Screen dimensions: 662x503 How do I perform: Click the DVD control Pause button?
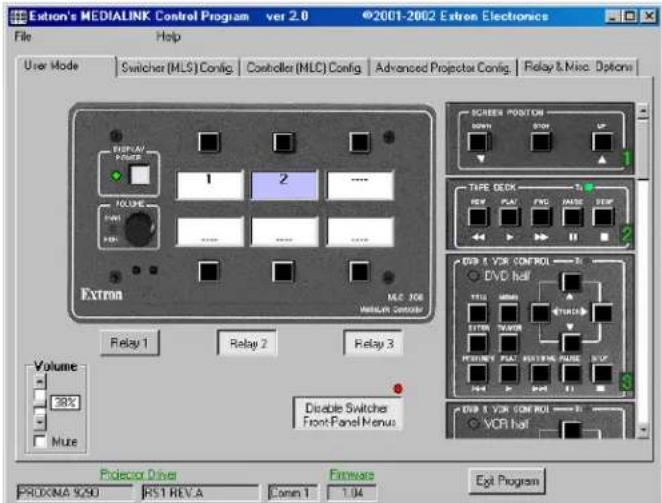(x=571, y=373)
